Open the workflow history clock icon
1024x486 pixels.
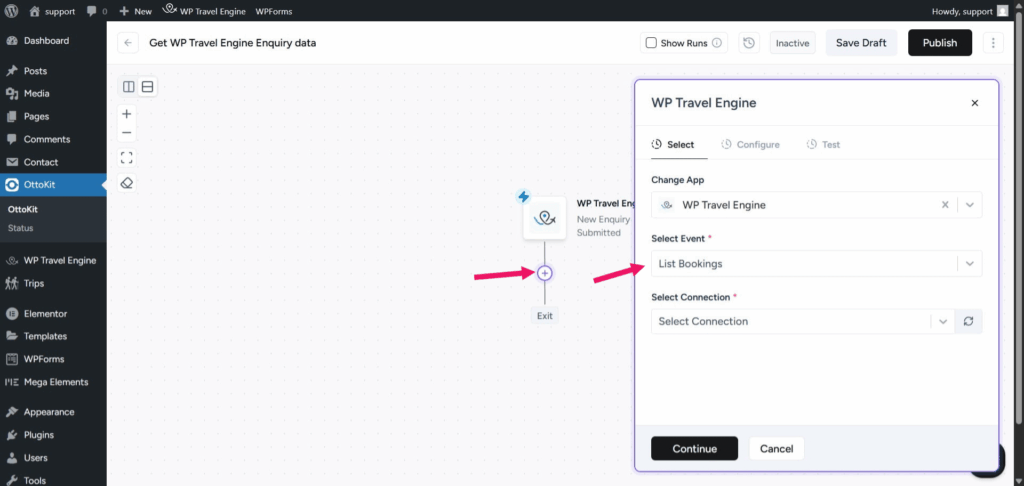coord(749,43)
